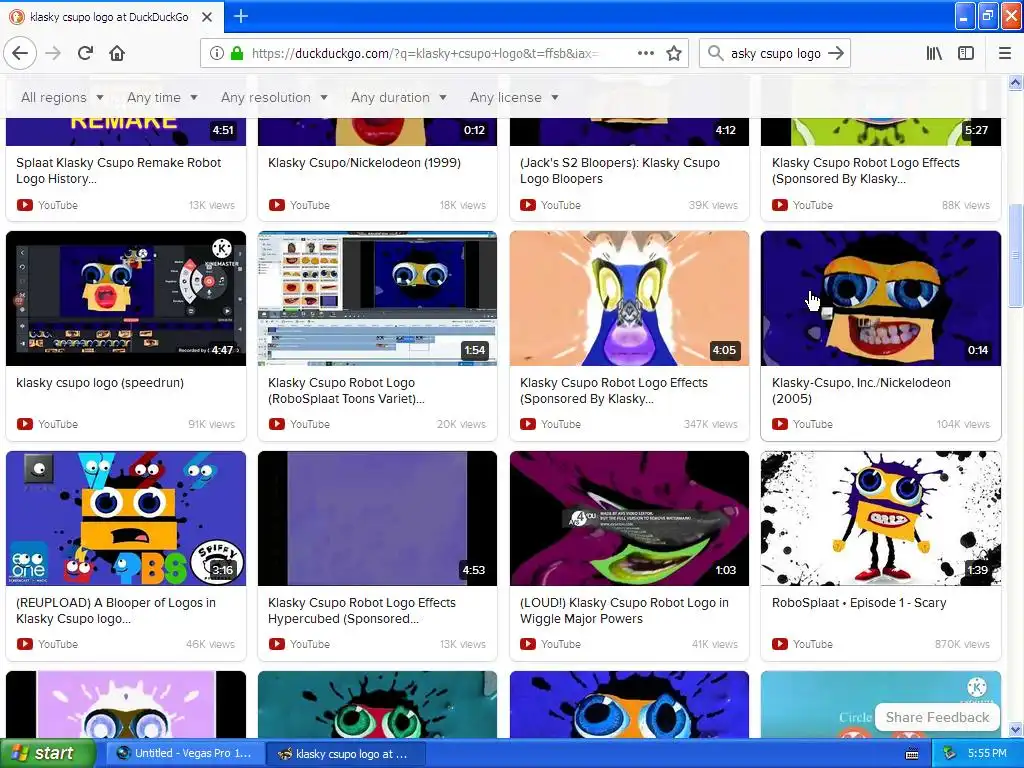
Task: Open Splaat Klasky Csupo Remake Robot video title
Action: tap(118, 170)
